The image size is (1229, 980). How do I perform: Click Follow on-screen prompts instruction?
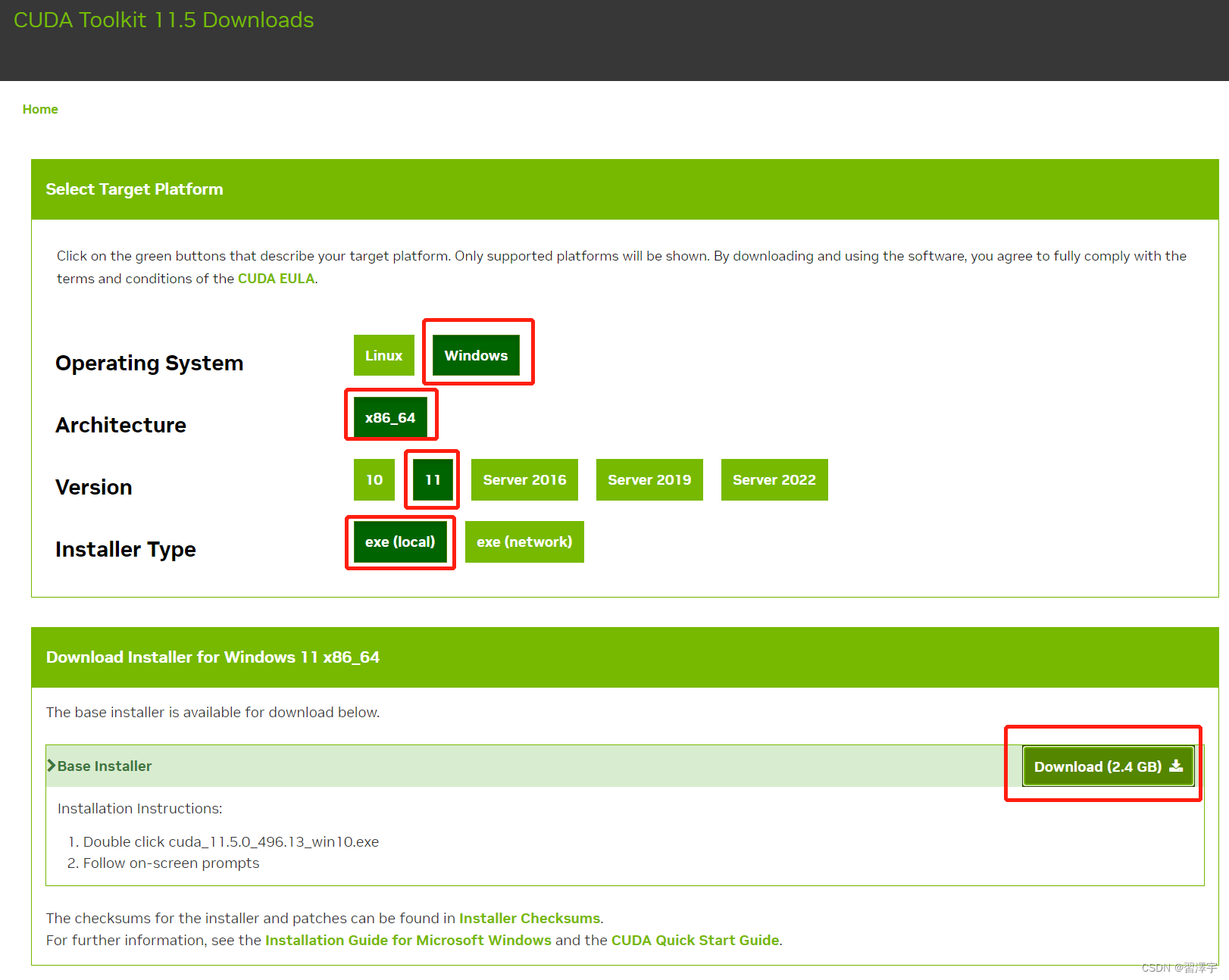(x=171, y=863)
